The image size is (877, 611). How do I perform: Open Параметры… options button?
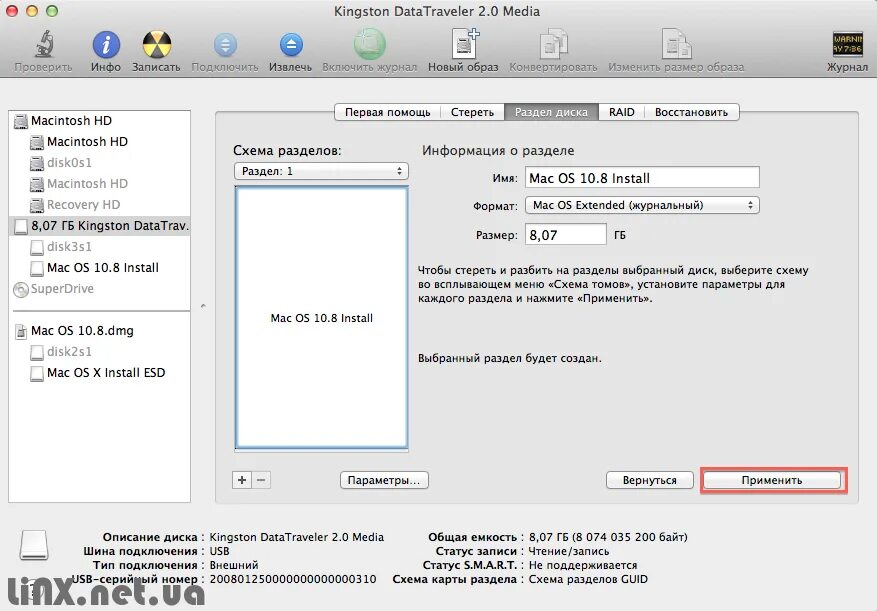[x=384, y=480]
